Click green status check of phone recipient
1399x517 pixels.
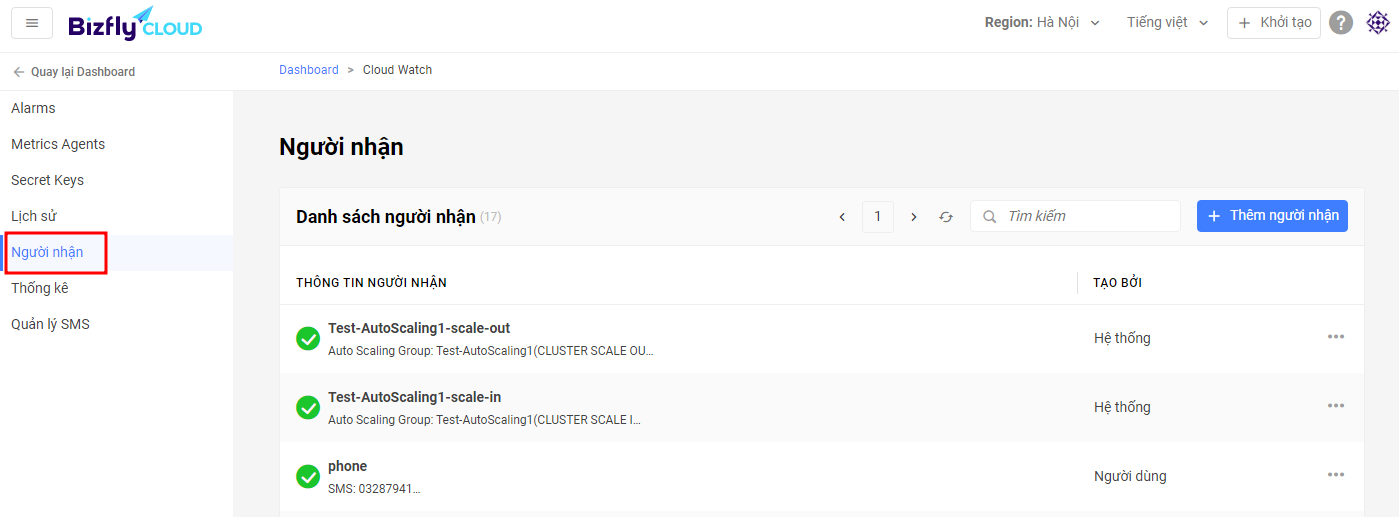[x=308, y=477]
